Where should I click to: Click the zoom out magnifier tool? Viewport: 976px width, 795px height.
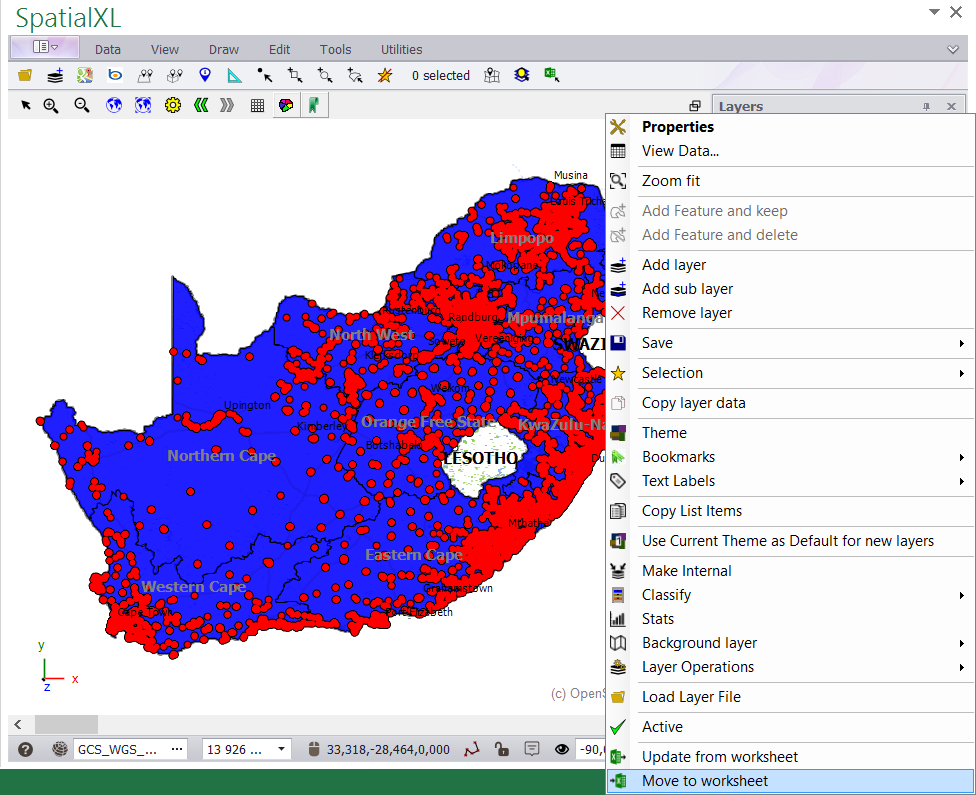pos(82,105)
